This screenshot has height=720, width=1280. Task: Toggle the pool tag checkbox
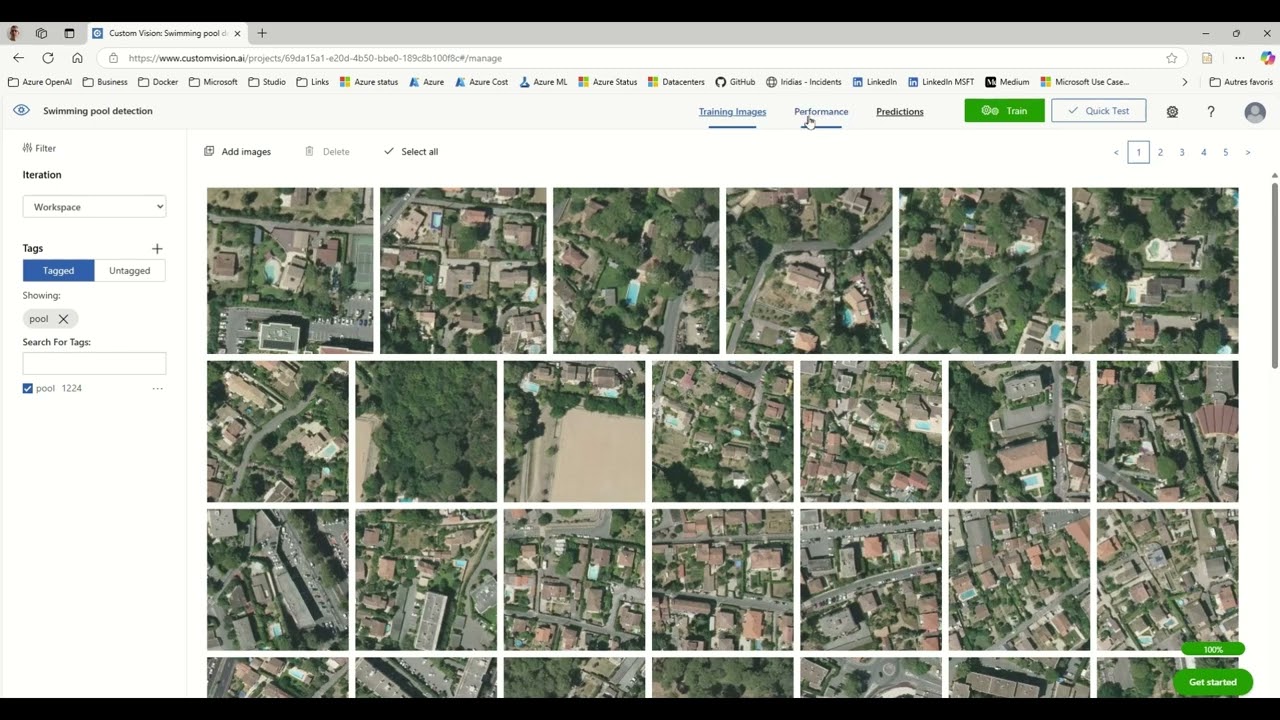point(28,388)
